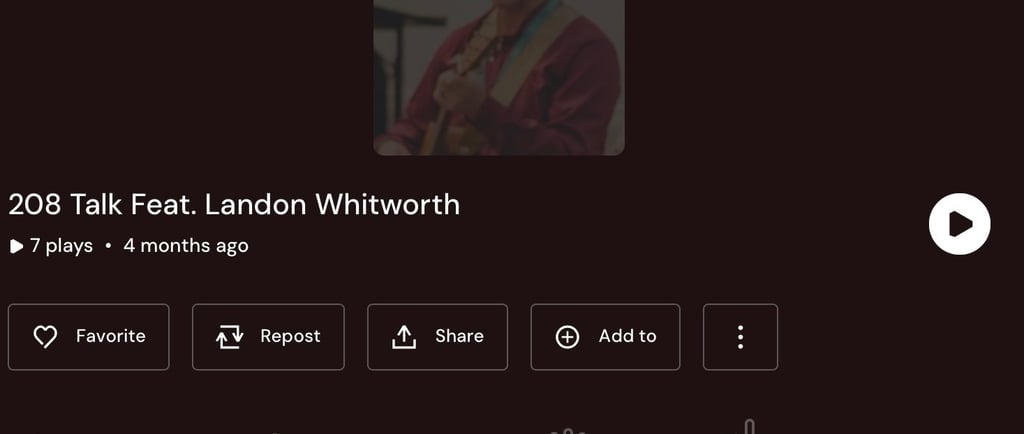Toggle Repost for 208 Talk
Image resolution: width=1024 pixels, height=434 pixels.
(x=268, y=337)
